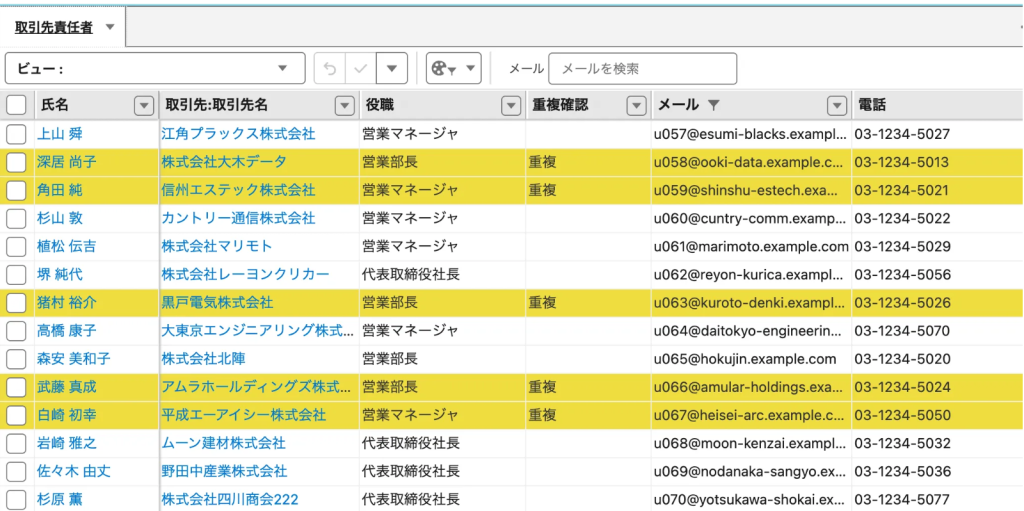Select the 取引先責任者 tab
Viewport: 1024px width, 511px height.
coord(54,27)
